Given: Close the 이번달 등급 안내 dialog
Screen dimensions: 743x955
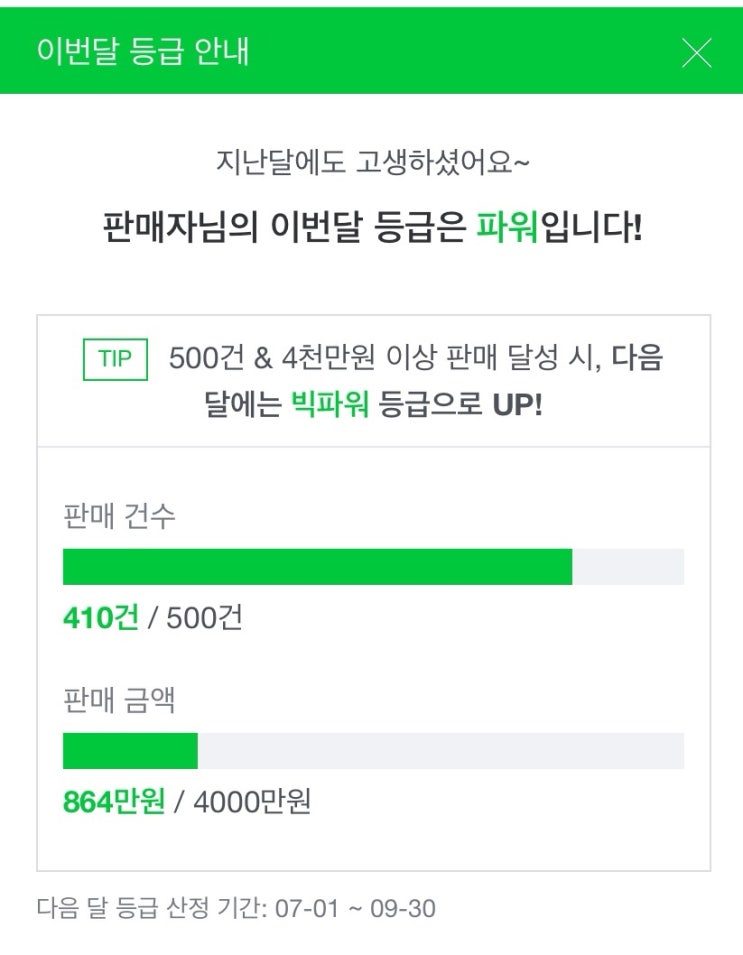Looking at the screenshot, I should coord(696,52).
